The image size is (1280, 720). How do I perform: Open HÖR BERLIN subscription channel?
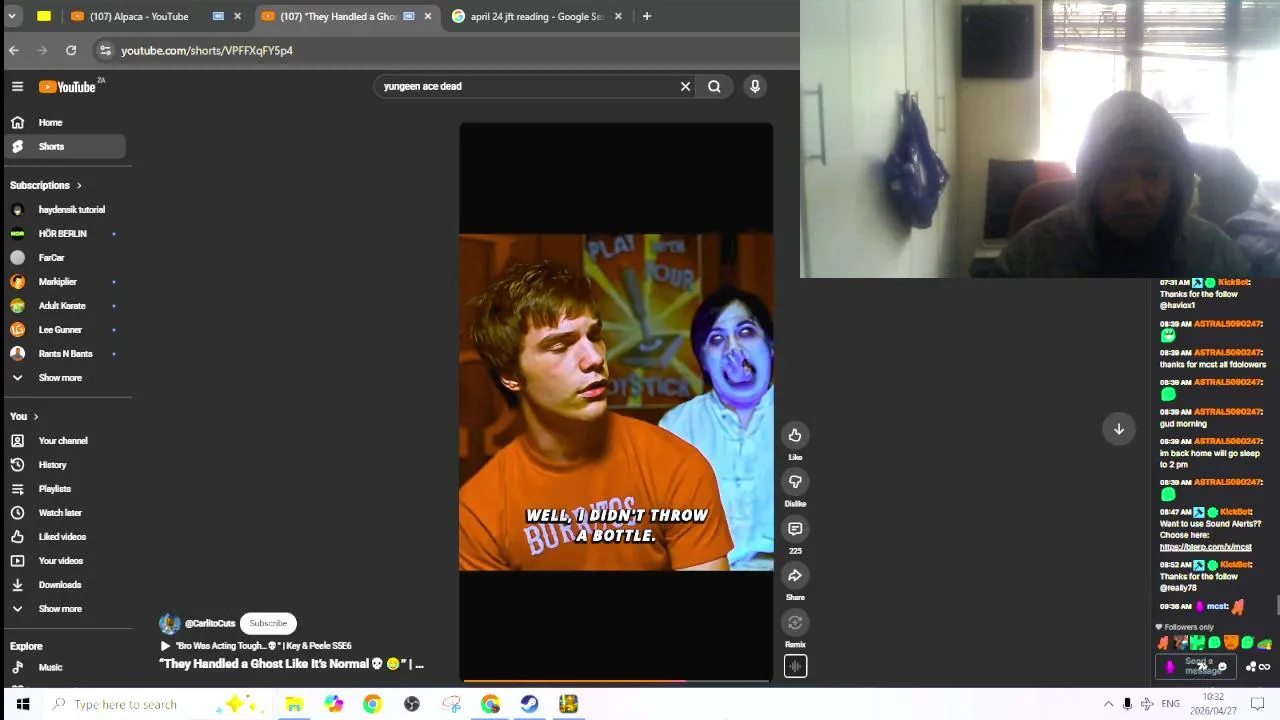(64, 234)
